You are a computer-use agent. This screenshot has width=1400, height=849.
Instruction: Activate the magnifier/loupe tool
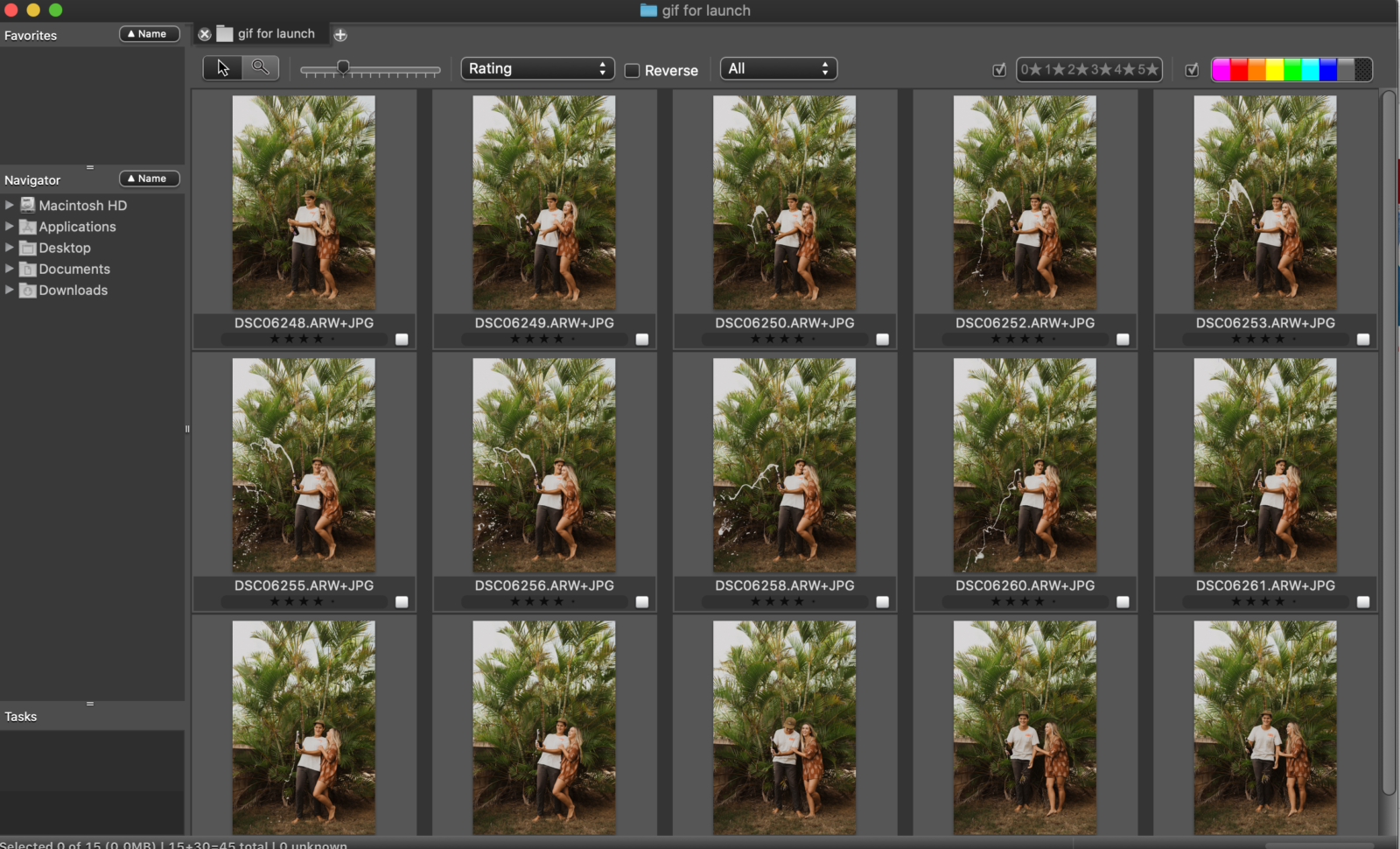(260, 67)
